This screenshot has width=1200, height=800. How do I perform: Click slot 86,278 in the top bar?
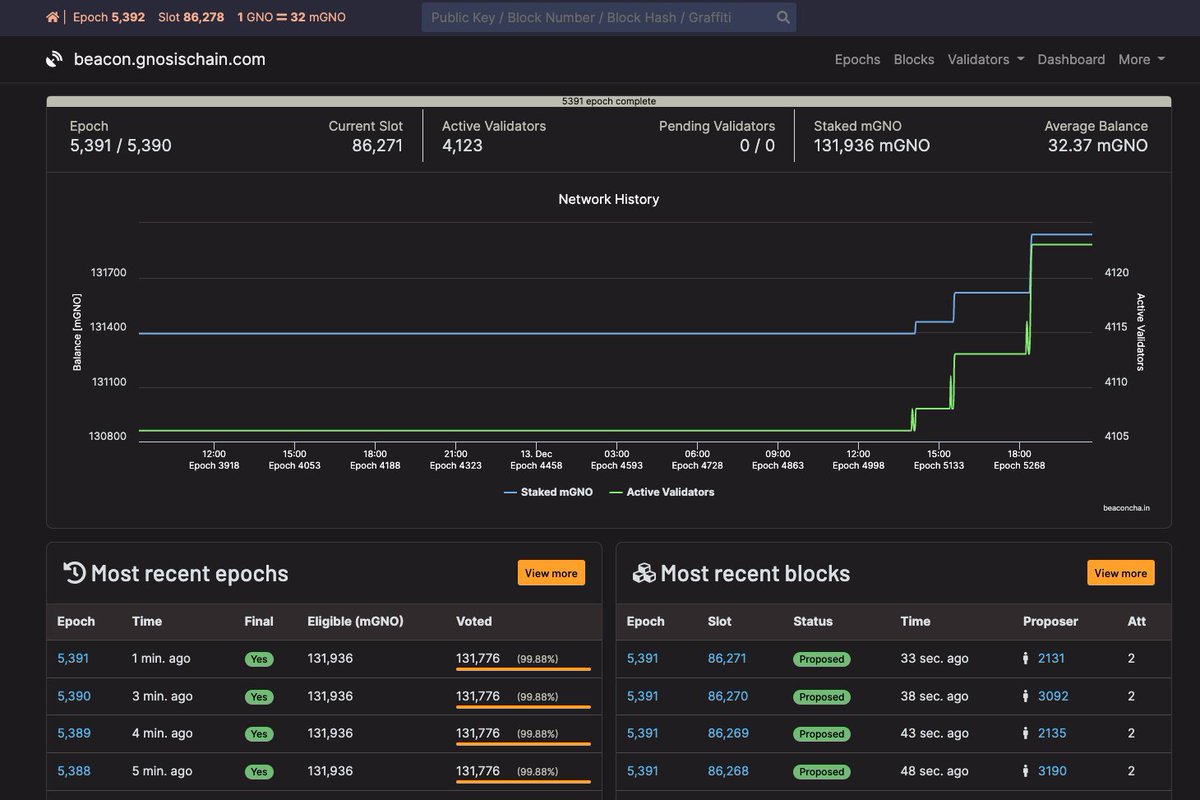click(x=191, y=17)
